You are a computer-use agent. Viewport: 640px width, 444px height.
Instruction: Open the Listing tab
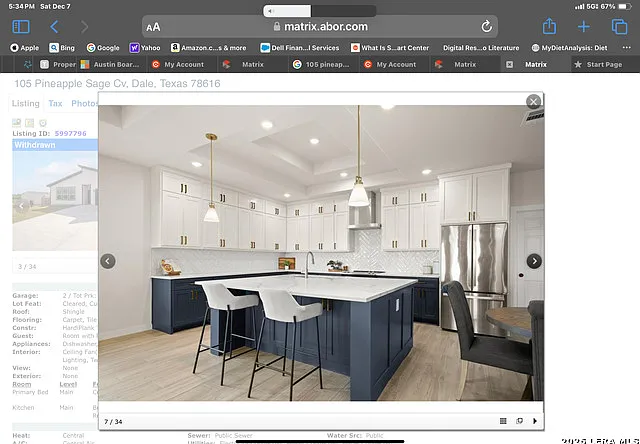point(25,104)
